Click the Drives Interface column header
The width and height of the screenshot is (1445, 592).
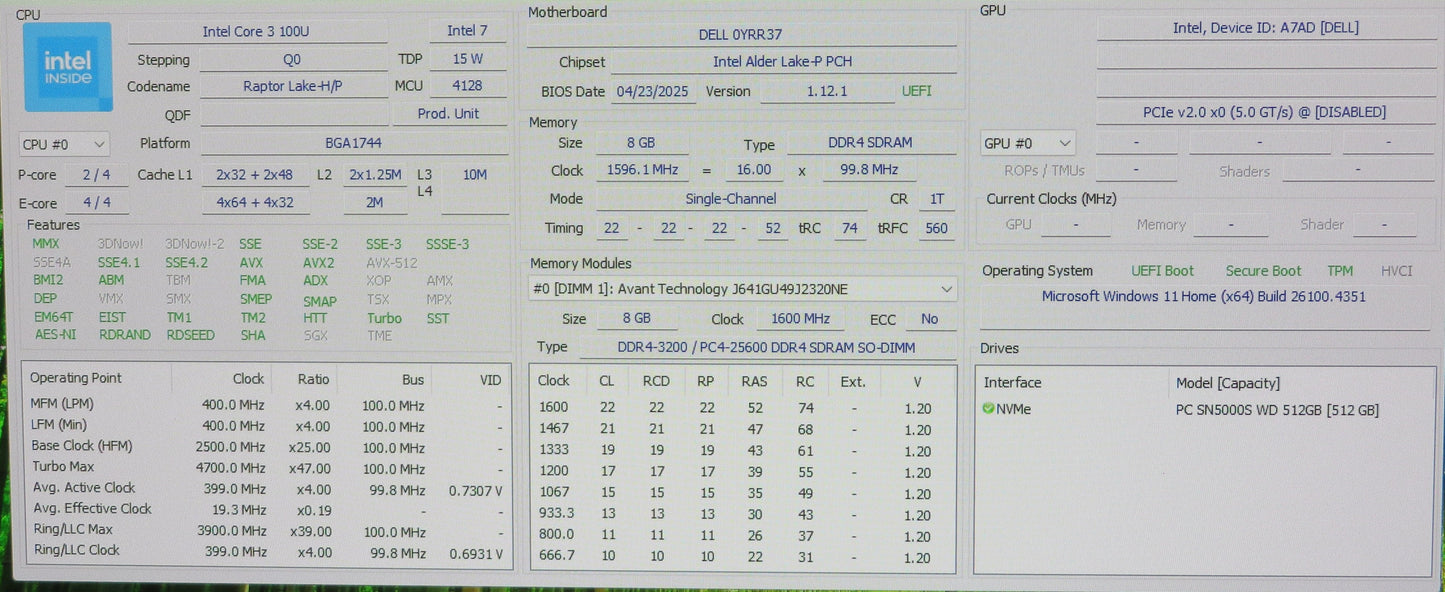[x=1012, y=383]
